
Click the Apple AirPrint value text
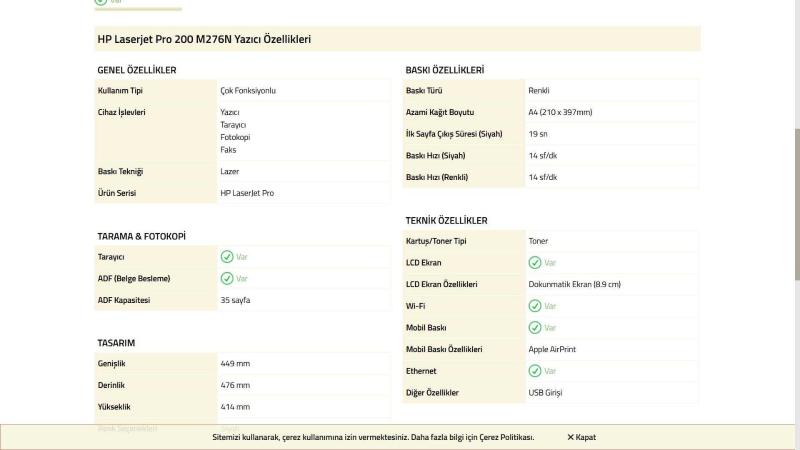coord(552,349)
